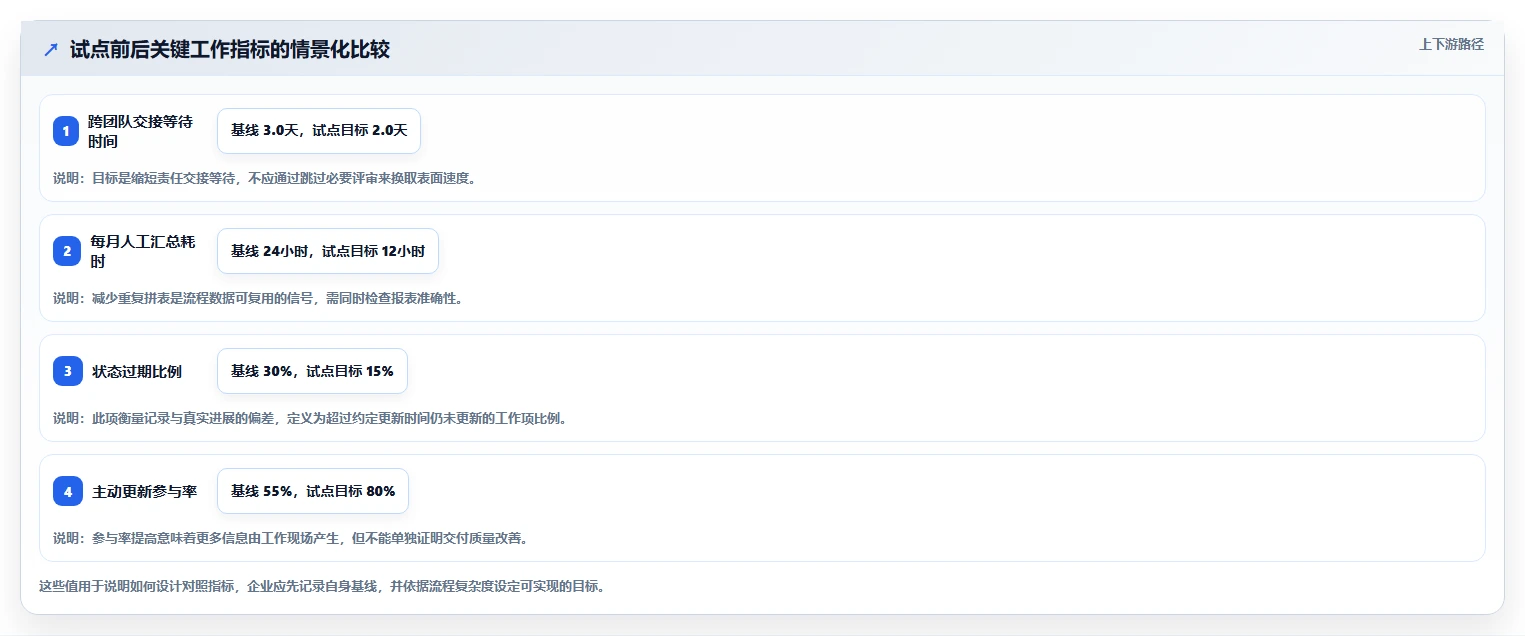Click number badge 3 for 状态过期比例
Image resolution: width=1525 pixels, height=636 pixels.
66,371
